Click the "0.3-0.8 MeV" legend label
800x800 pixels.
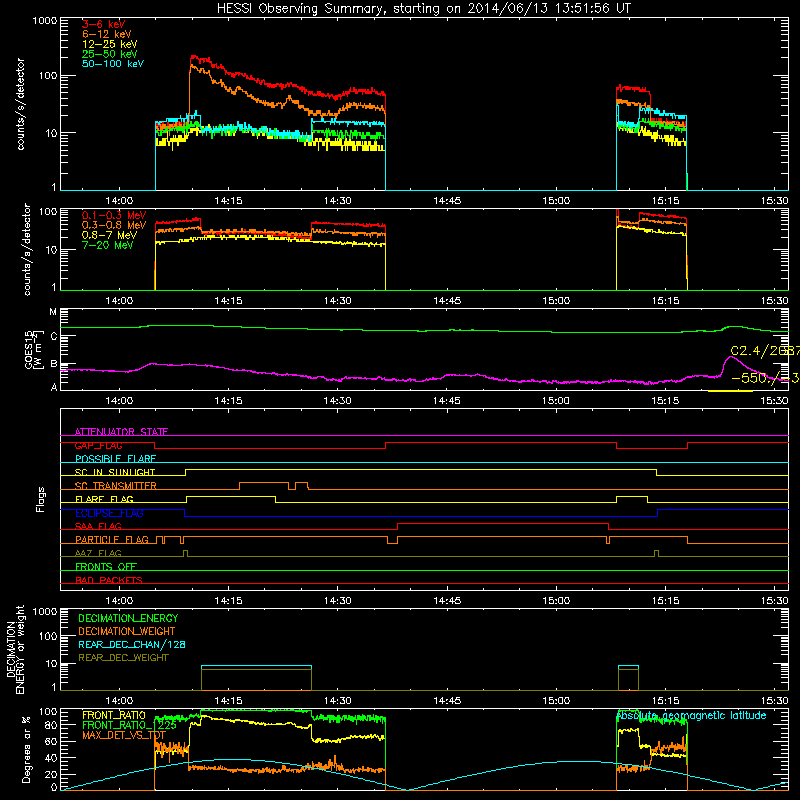click(114, 226)
